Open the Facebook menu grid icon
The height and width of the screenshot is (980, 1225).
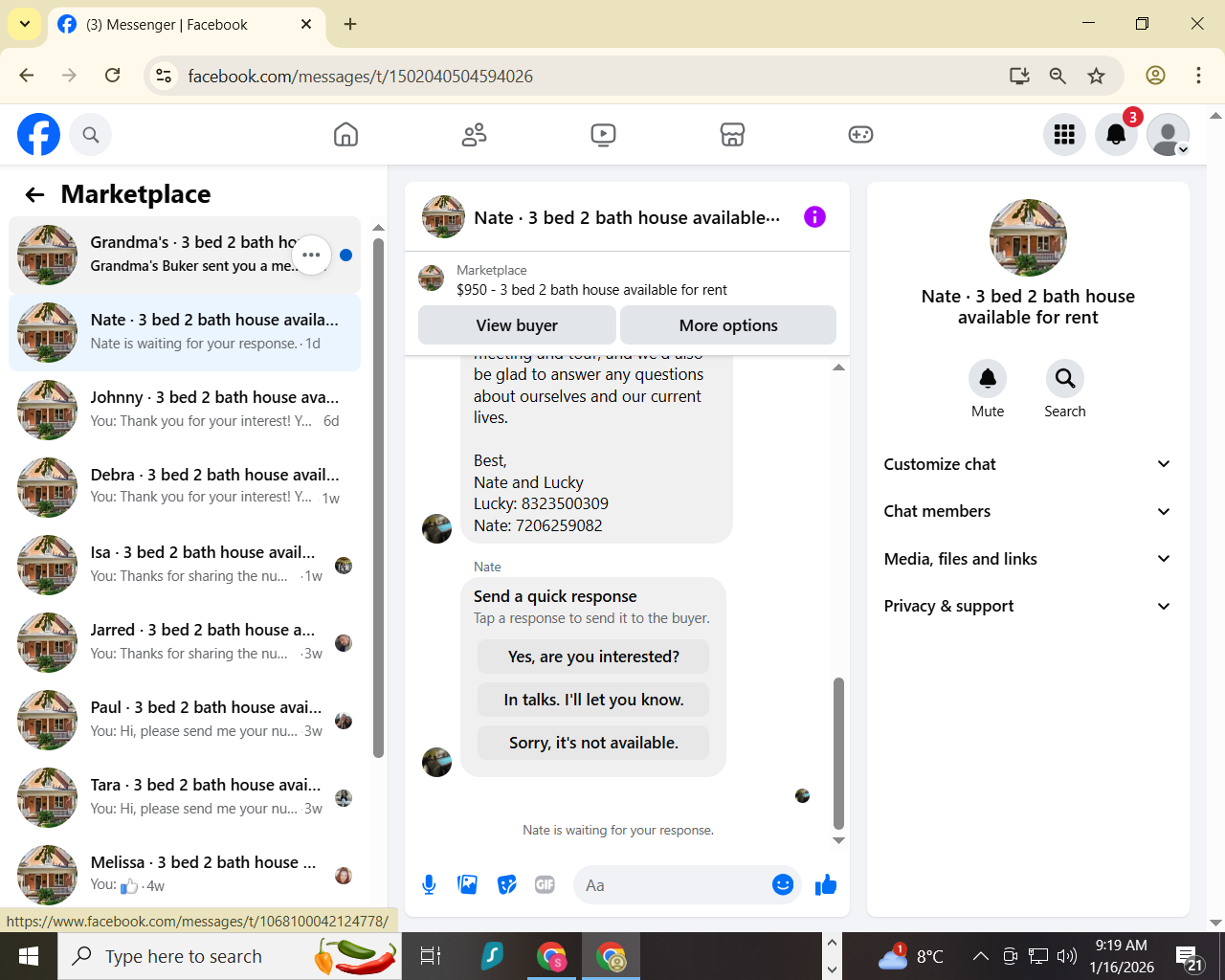[x=1064, y=135]
